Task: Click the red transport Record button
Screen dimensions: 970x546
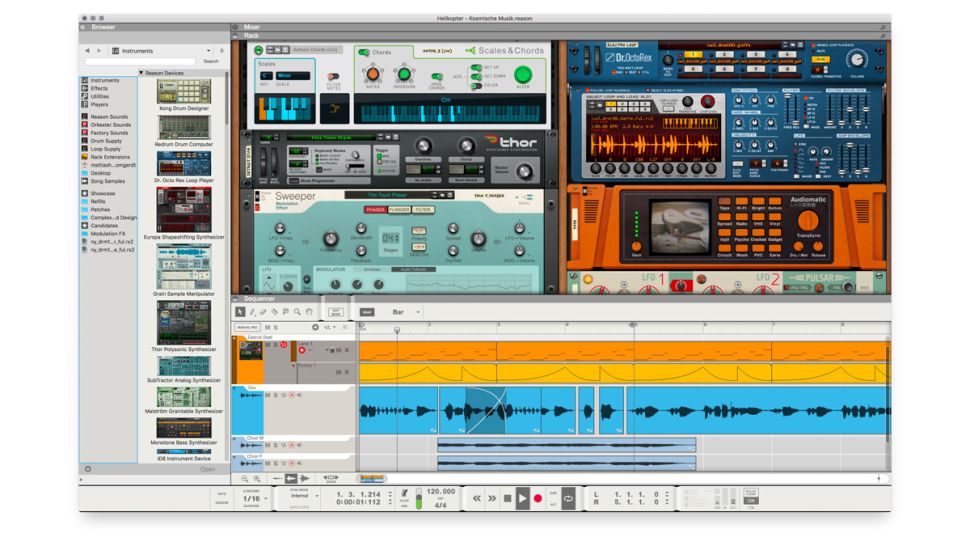Action: click(538, 498)
